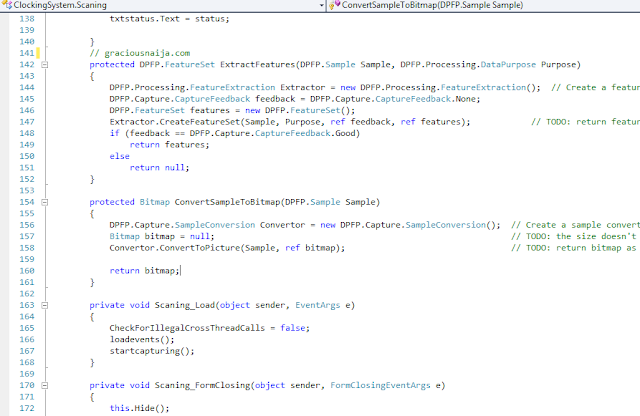Click the 'startcapturing();' call

pyautogui.click(x=152, y=351)
